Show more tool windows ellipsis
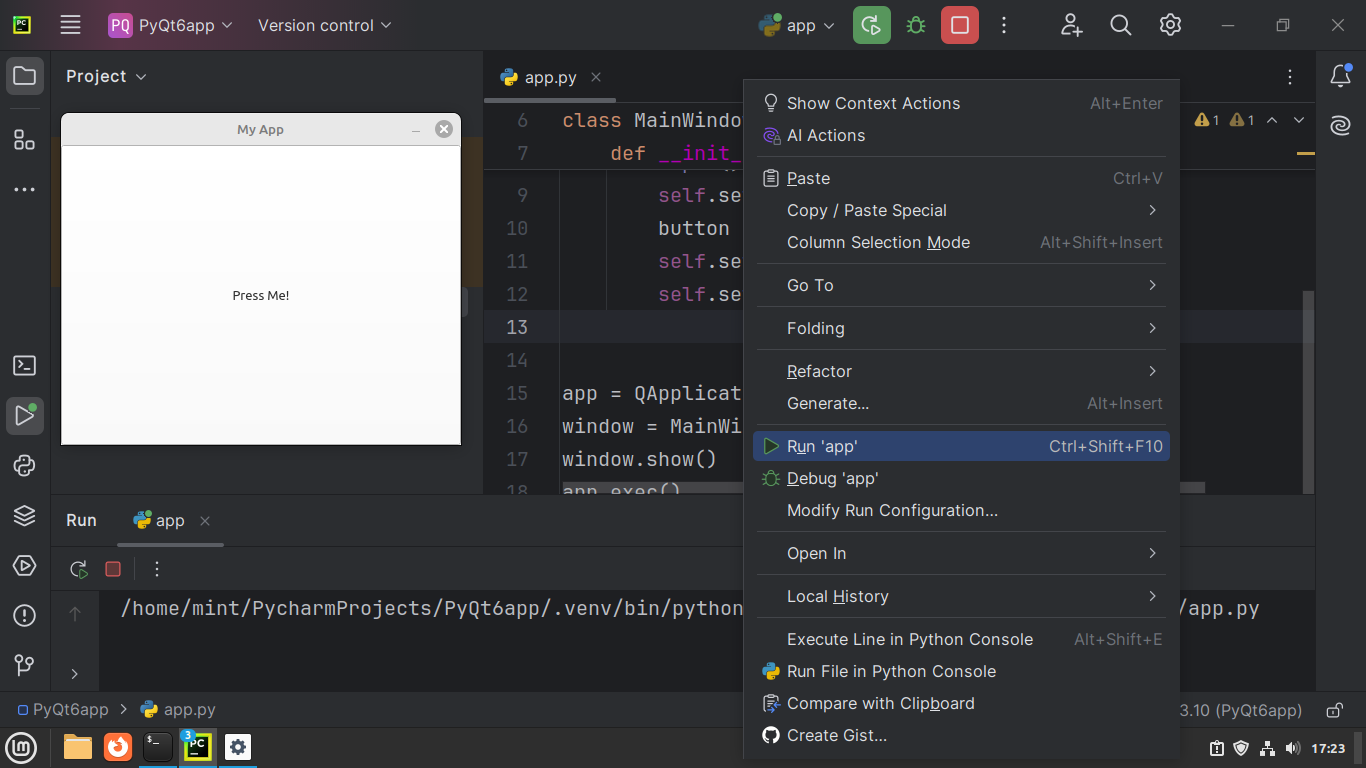The height and width of the screenshot is (768, 1366). tap(24, 189)
